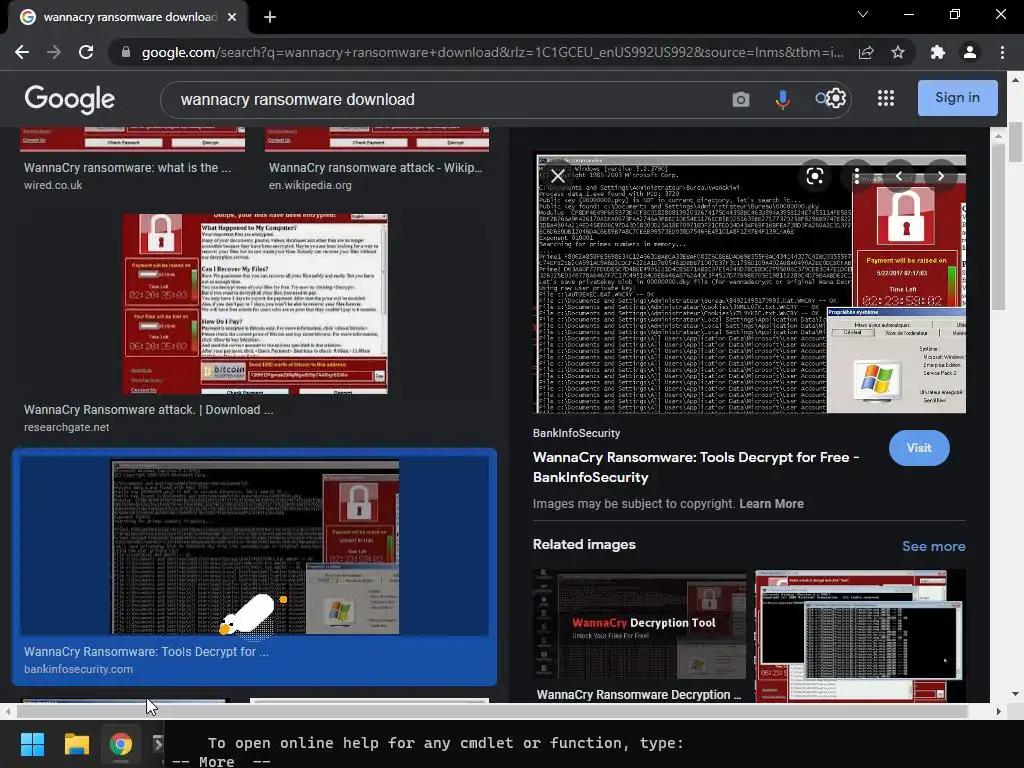Open the Google apps grid

(x=886, y=98)
